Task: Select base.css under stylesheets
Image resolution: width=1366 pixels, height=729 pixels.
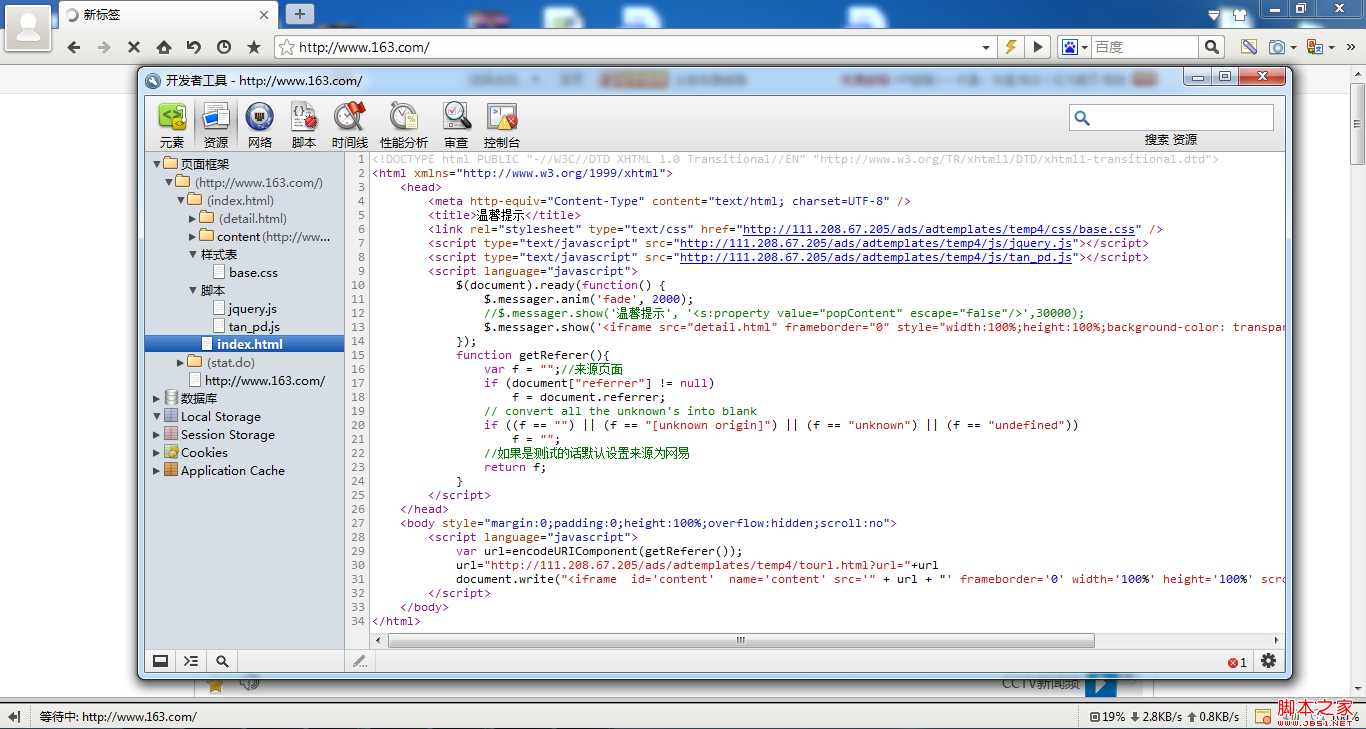Action: click(x=253, y=272)
